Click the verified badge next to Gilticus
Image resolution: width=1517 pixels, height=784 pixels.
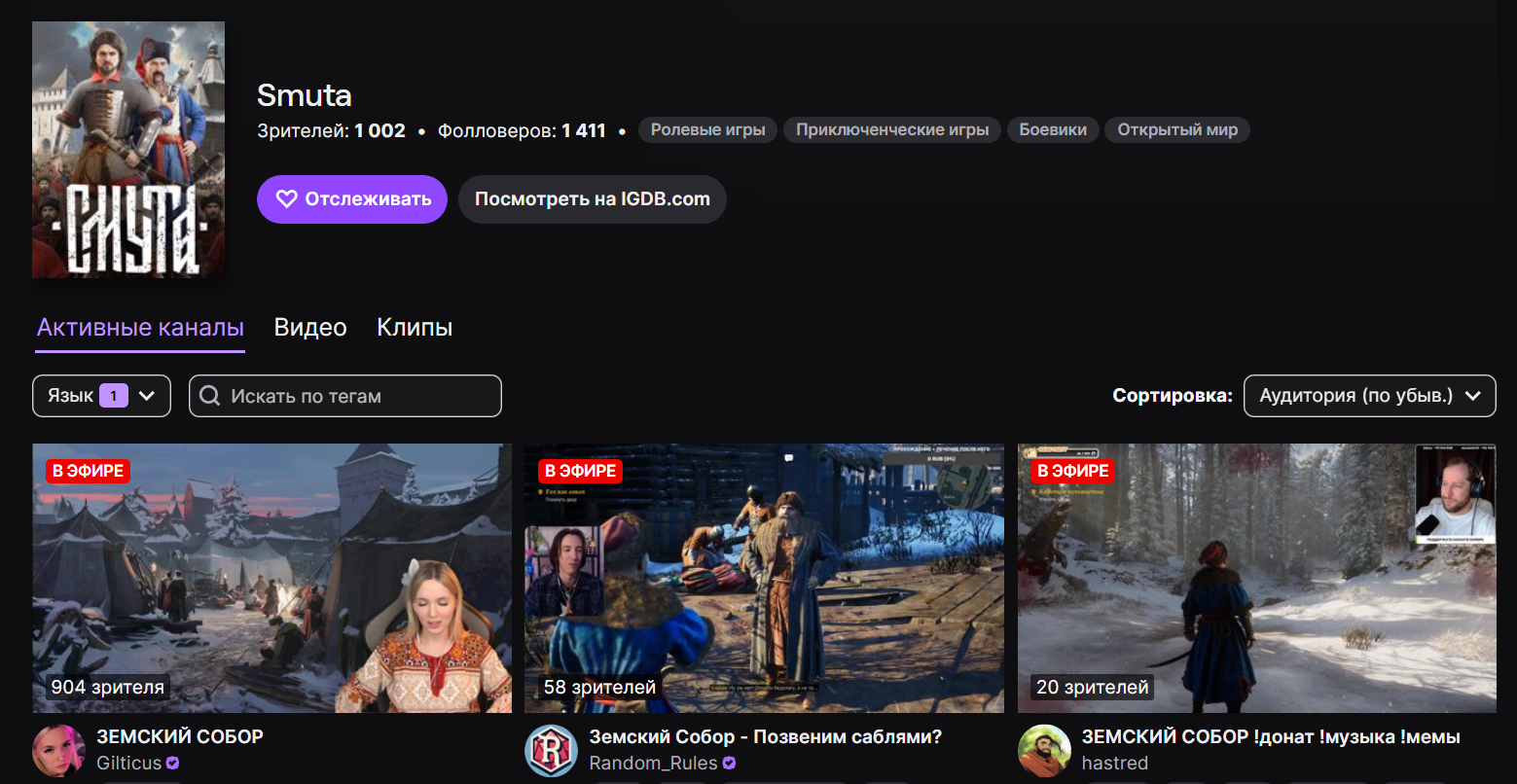coord(173,764)
